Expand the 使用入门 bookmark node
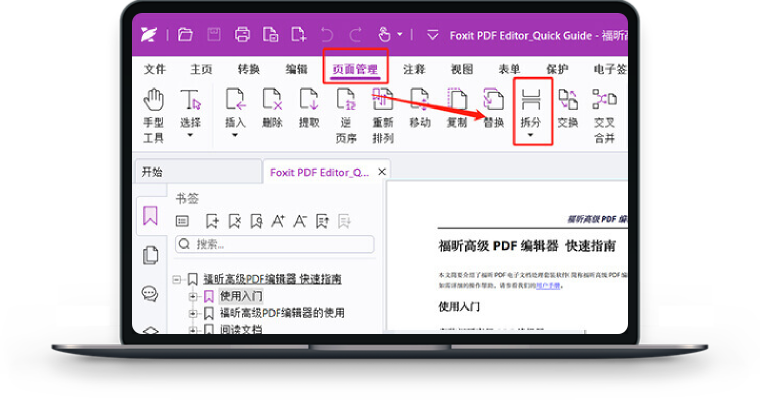 [x=194, y=297]
